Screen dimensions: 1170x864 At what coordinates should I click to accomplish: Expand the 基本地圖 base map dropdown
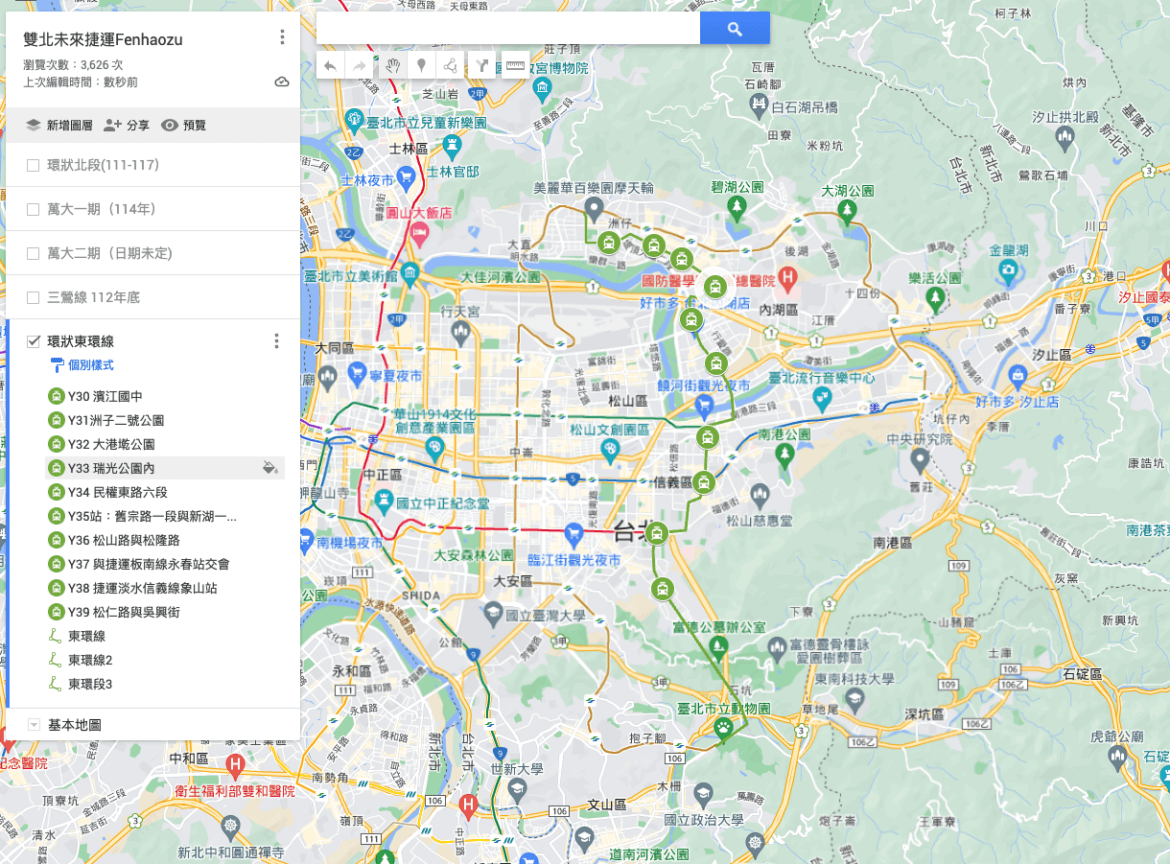34,724
